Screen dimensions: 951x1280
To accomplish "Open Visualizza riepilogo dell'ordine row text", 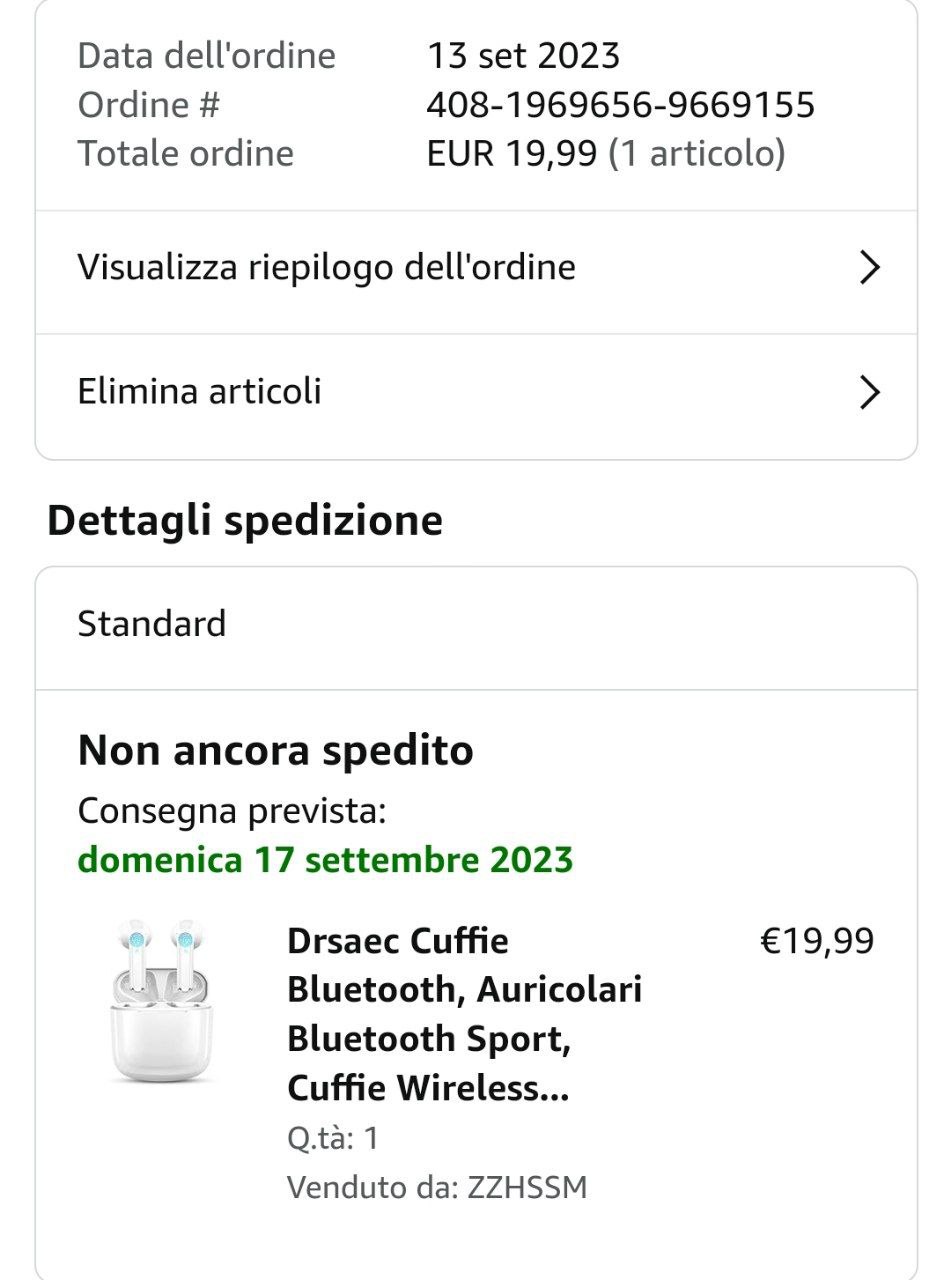I will click(x=326, y=268).
